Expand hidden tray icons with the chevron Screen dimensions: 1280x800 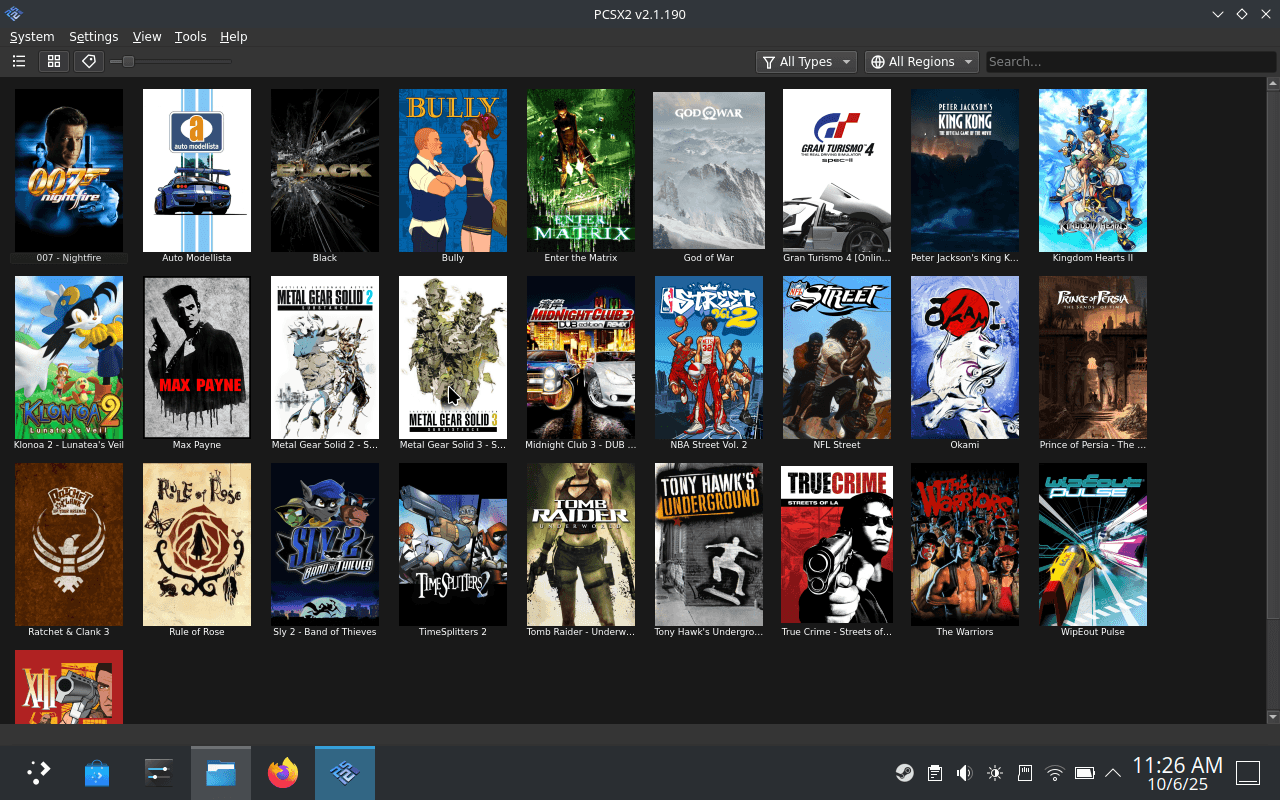1112,772
